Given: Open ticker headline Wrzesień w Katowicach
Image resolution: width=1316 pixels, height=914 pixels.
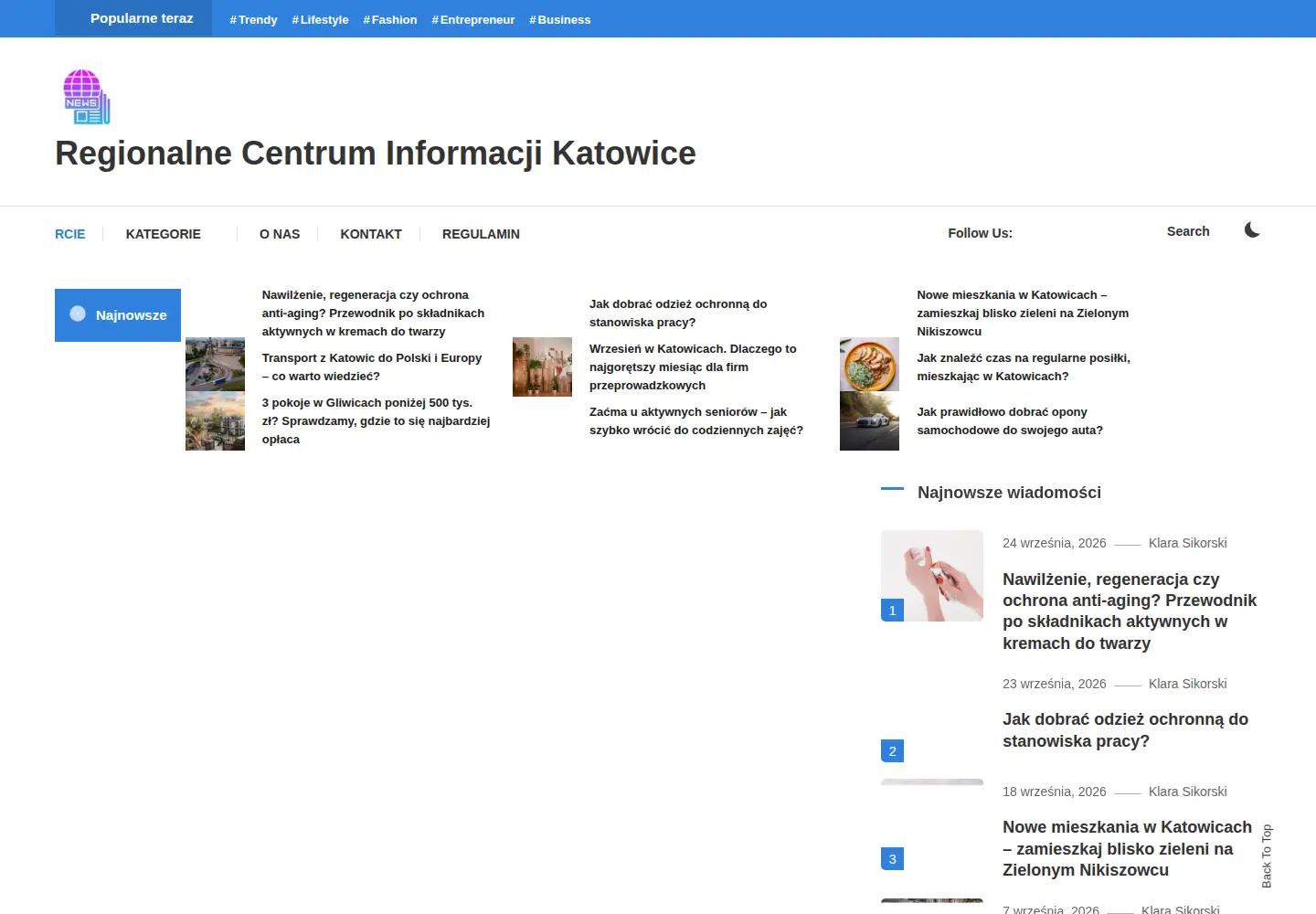Looking at the screenshot, I should pyautogui.click(x=693, y=367).
